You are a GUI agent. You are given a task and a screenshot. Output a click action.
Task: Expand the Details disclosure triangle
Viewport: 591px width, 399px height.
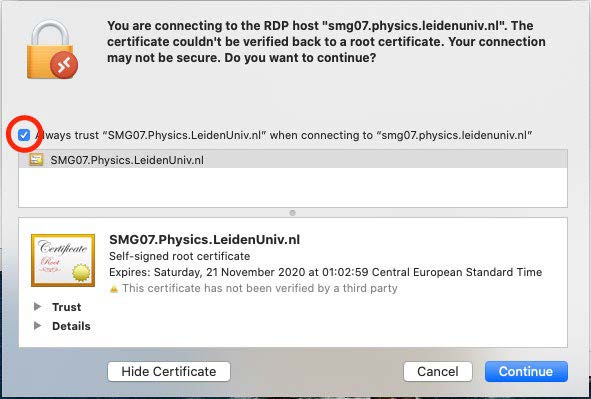(x=37, y=325)
